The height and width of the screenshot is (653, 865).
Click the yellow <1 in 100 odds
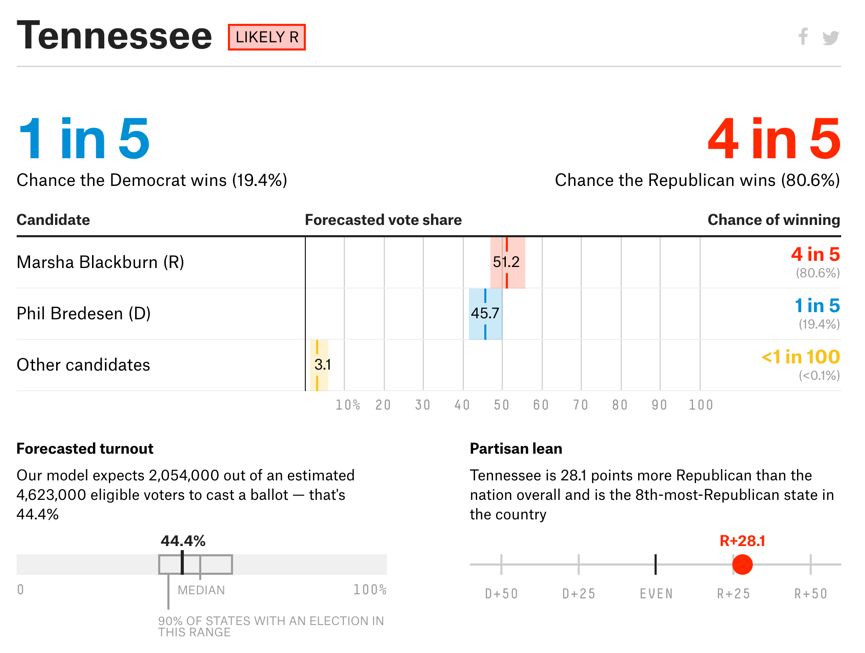[x=800, y=357]
